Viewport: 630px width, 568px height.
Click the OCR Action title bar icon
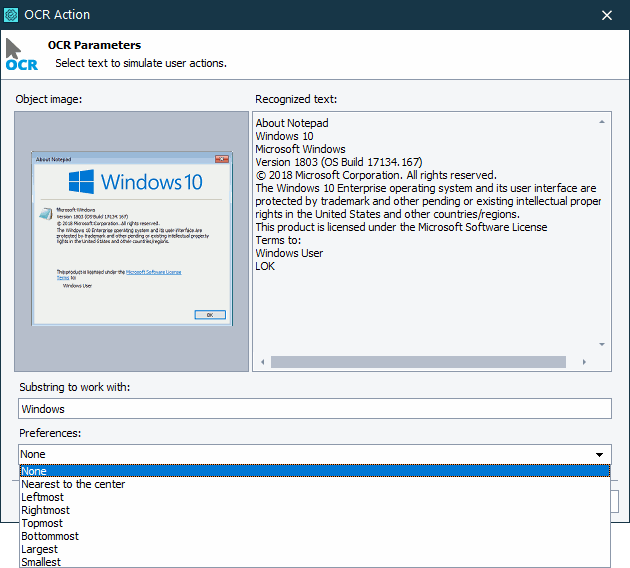(x=13, y=15)
